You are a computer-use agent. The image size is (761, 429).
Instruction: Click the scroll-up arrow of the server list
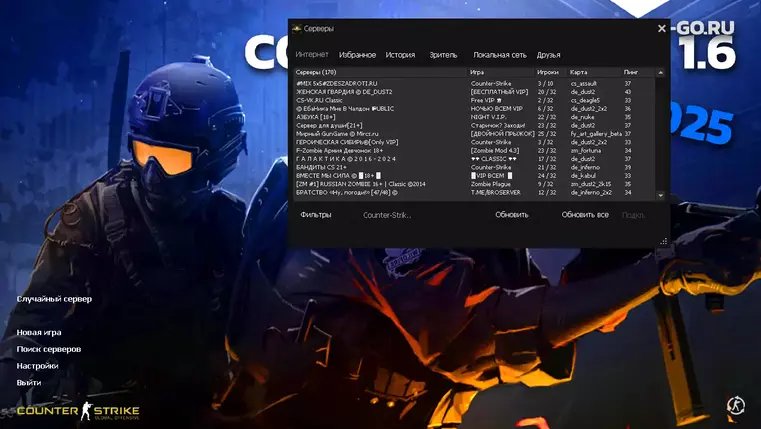click(x=660, y=72)
